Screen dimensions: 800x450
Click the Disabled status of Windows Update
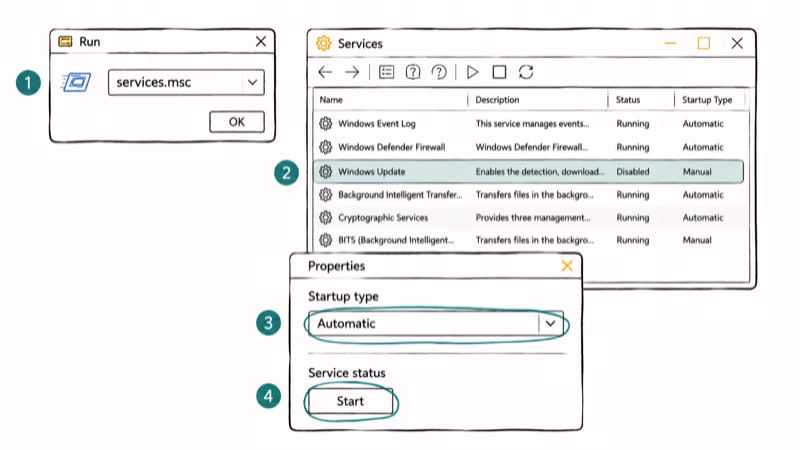click(x=633, y=171)
